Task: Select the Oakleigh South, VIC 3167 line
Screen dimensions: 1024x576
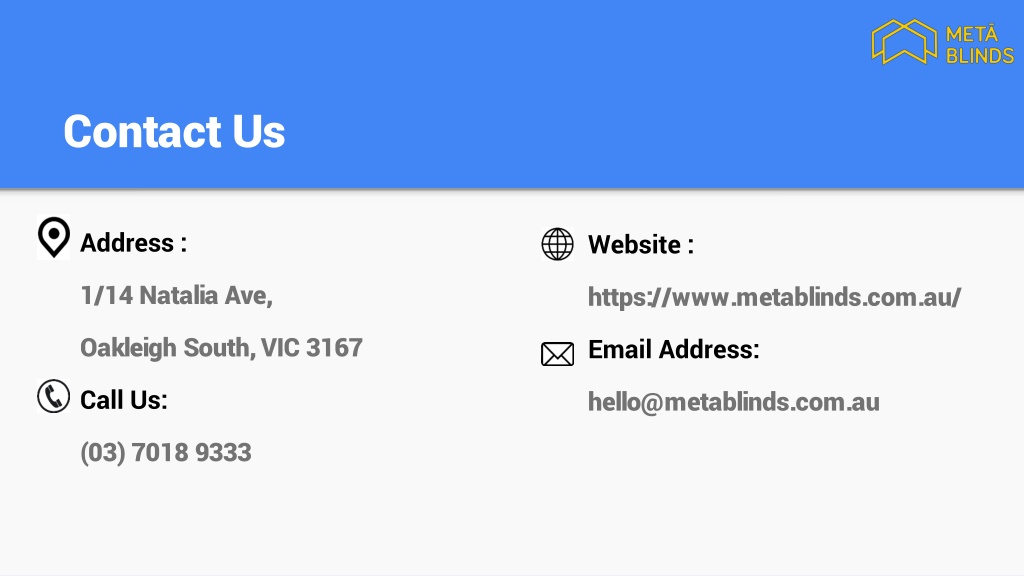Action: [x=221, y=348]
